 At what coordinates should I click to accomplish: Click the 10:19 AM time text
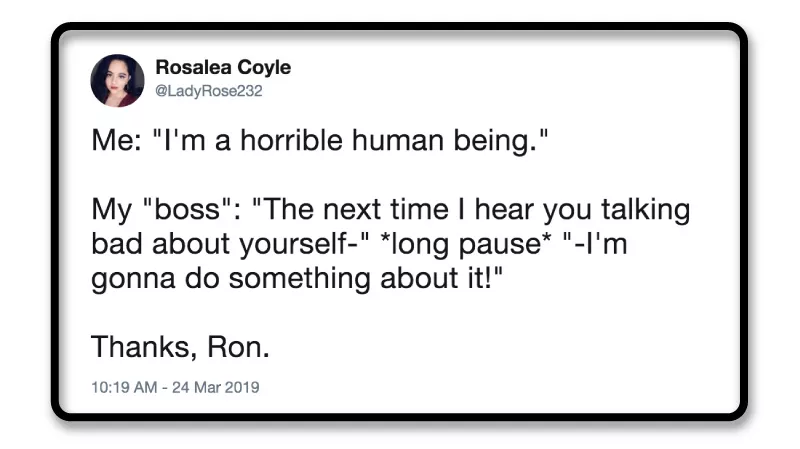click(125, 387)
